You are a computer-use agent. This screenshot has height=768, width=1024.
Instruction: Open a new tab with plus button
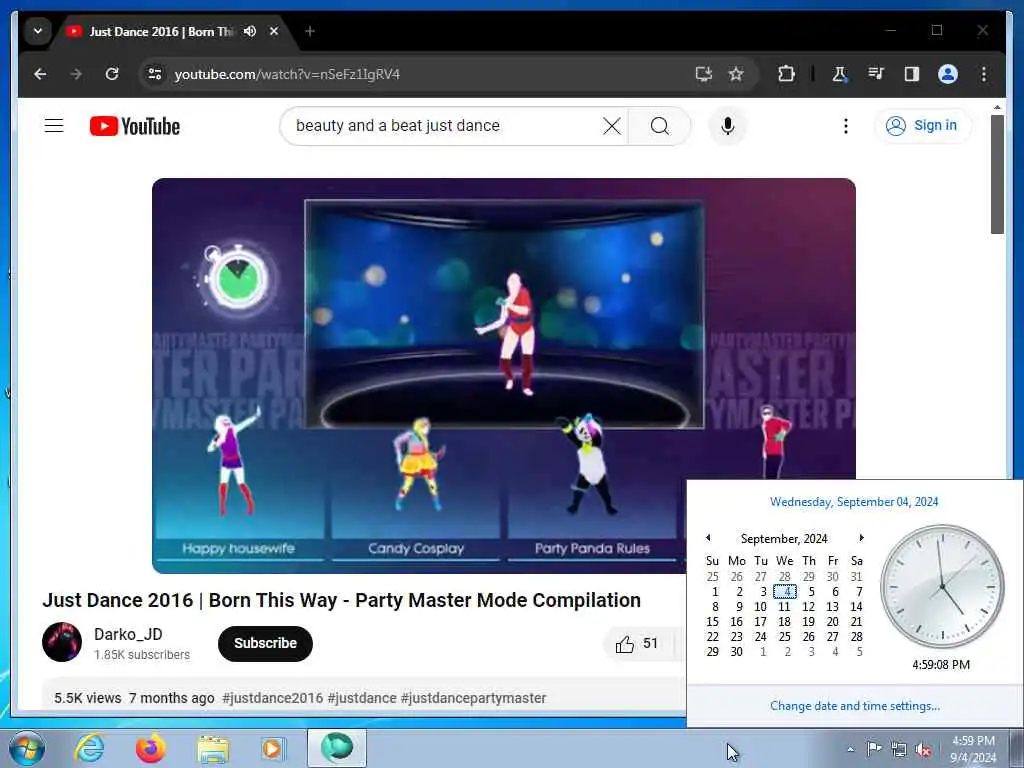pyautogui.click(x=310, y=31)
